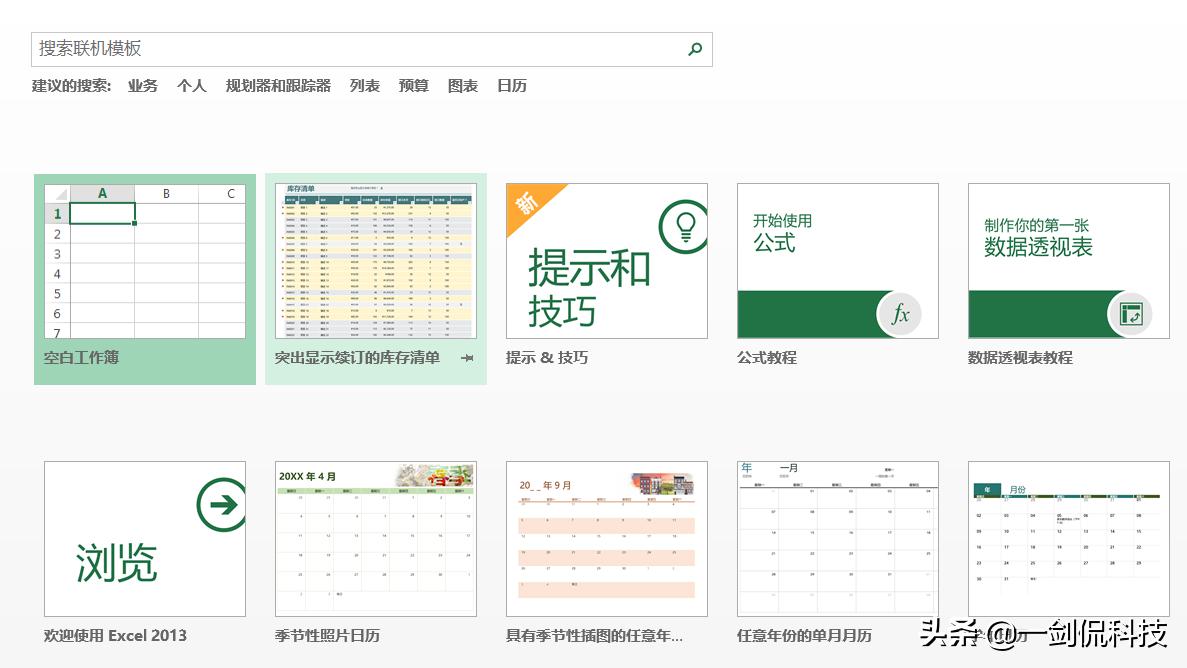Select the fx Formula tutorial icon

coord(898,313)
